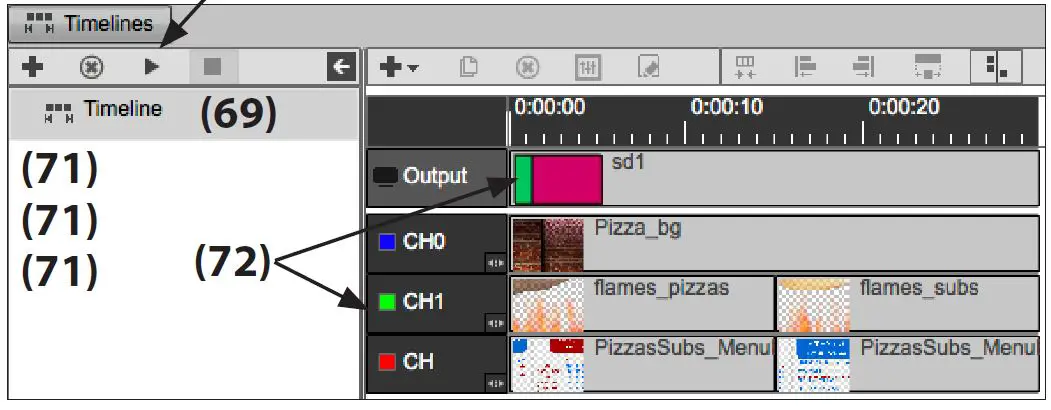
Task: Stop timeline playback
Action: [x=212, y=67]
